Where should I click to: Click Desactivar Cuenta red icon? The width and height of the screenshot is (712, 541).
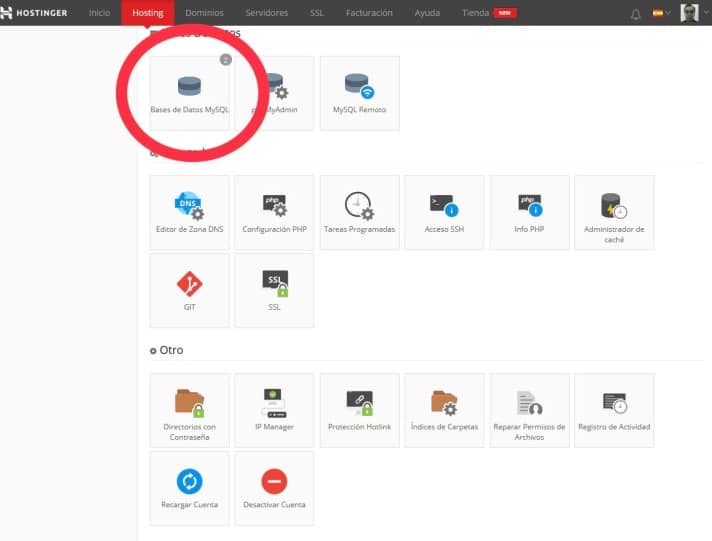pos(274,481)
